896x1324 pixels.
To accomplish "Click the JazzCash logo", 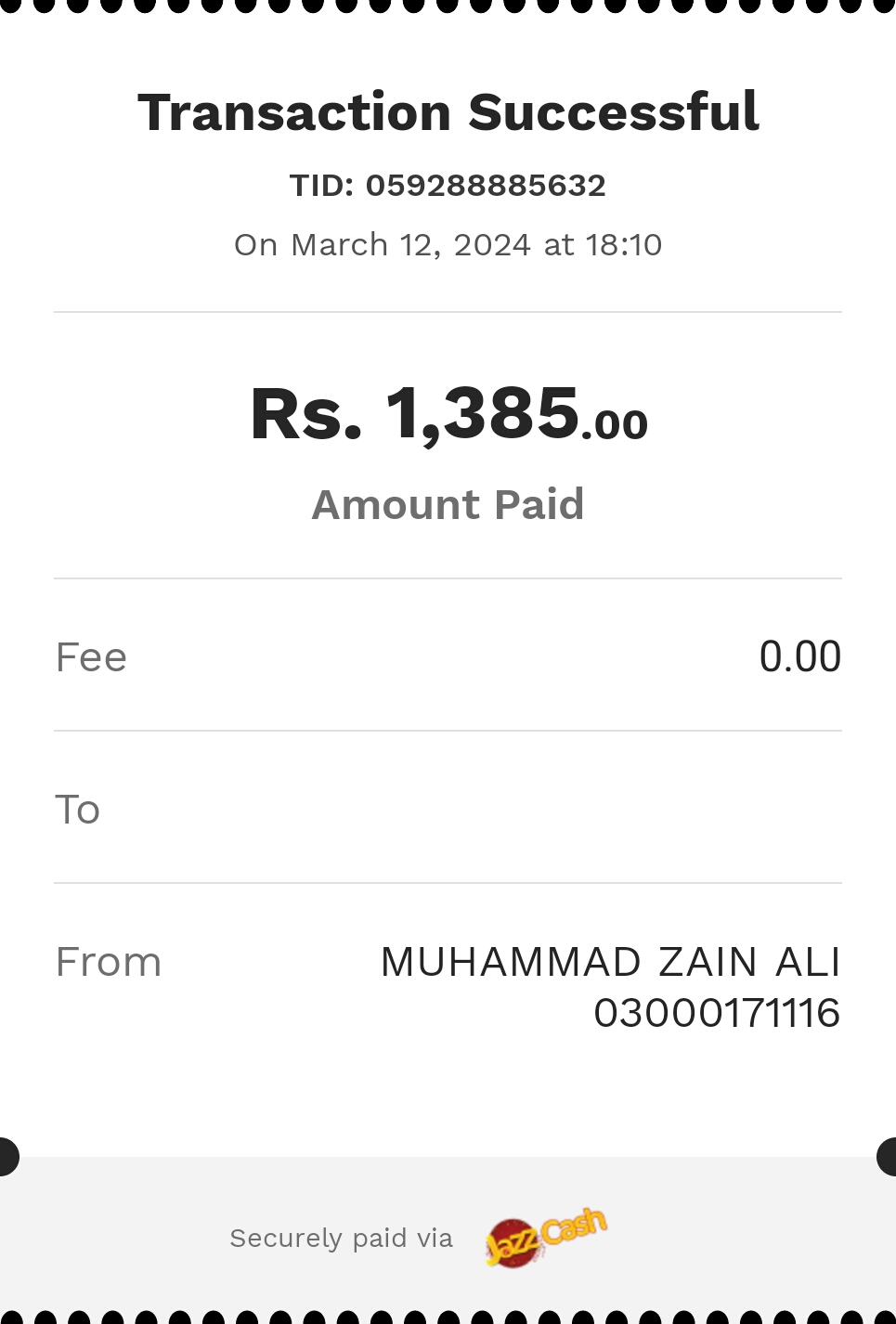I will pos(546,1237).
